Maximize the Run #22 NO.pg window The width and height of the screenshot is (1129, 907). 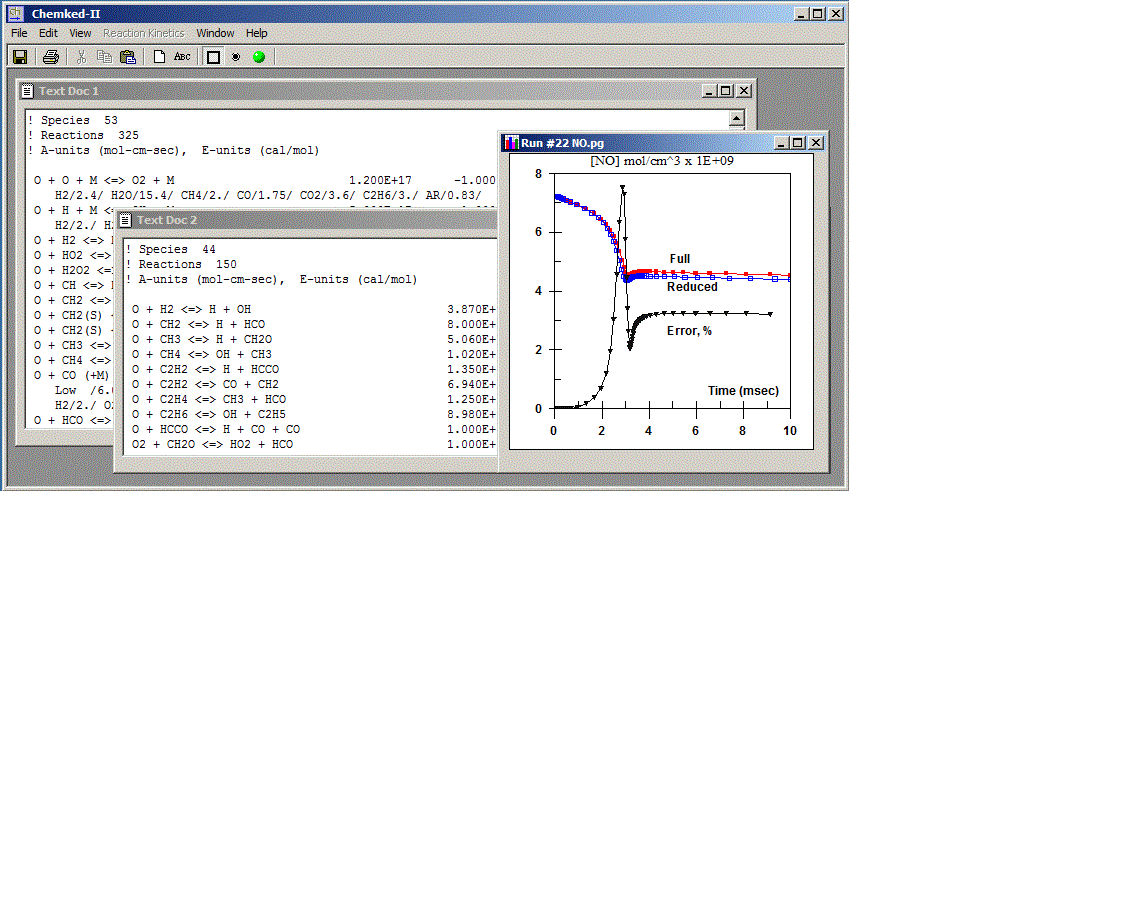798,143
